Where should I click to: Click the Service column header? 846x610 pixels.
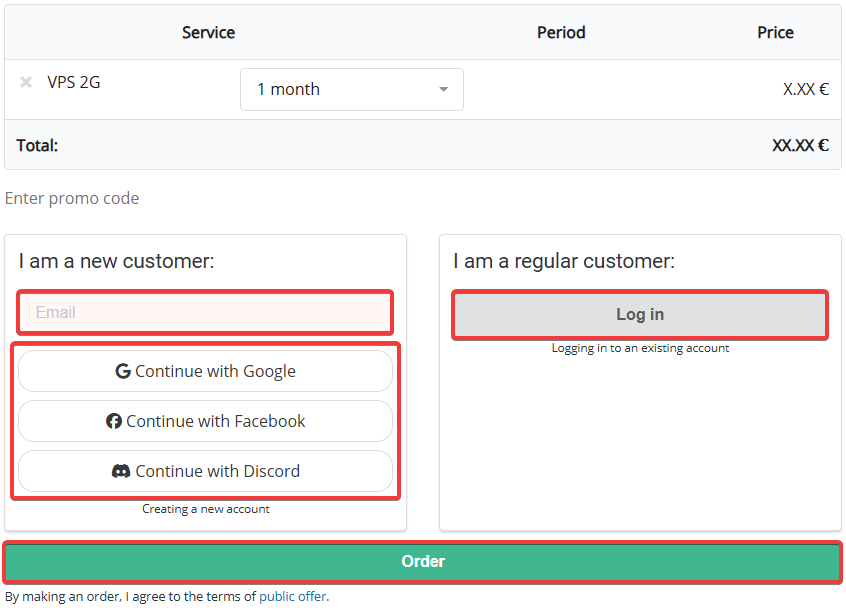[208, 32]
